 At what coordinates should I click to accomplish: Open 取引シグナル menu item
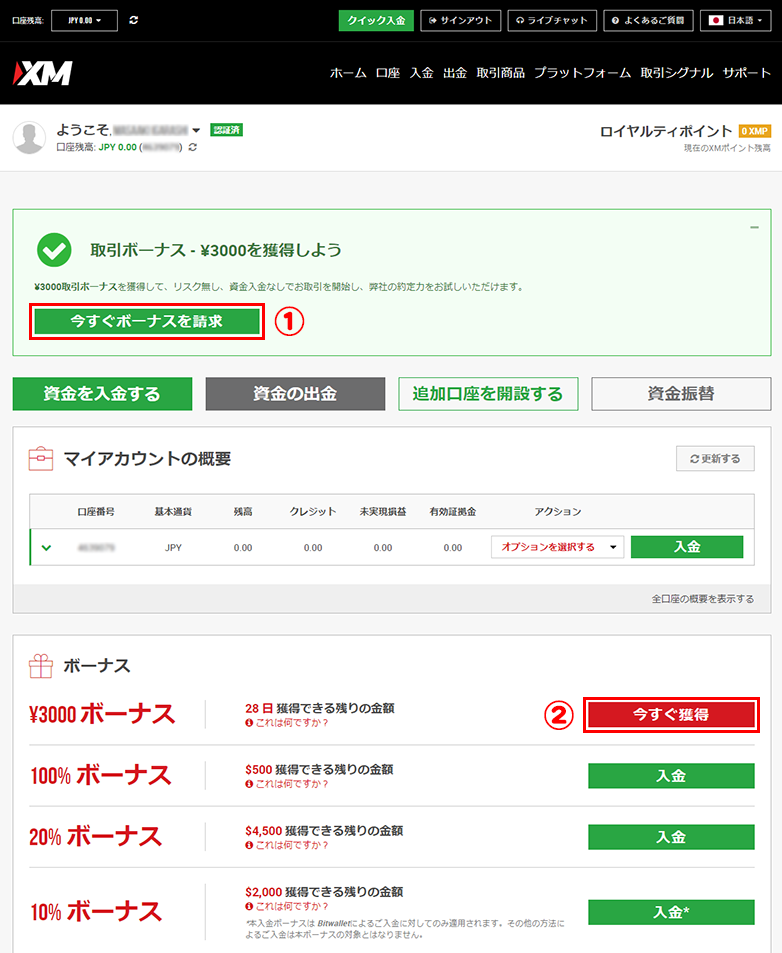677,73
